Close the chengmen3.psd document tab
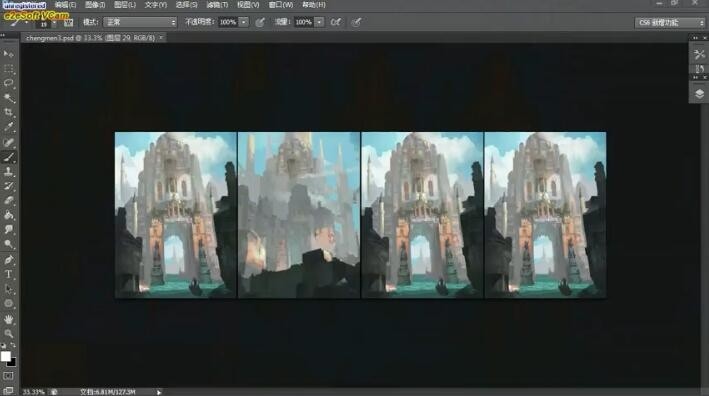The width and height of the screenshot is (709, 396). coord(161,38)
